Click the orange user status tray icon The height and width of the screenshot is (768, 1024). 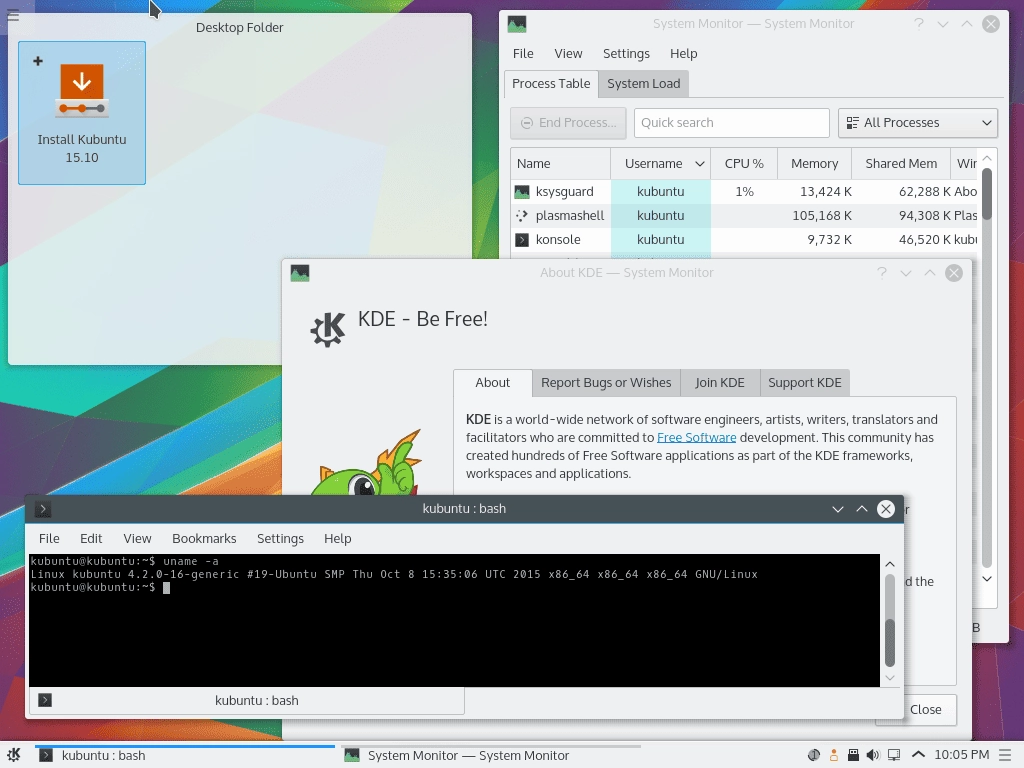pyautogui.click(x=833, y=755)
